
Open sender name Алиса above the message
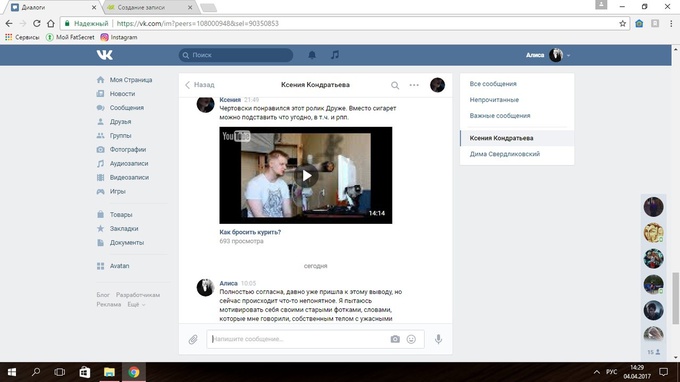pyautogui.click(x=229, y=283)
